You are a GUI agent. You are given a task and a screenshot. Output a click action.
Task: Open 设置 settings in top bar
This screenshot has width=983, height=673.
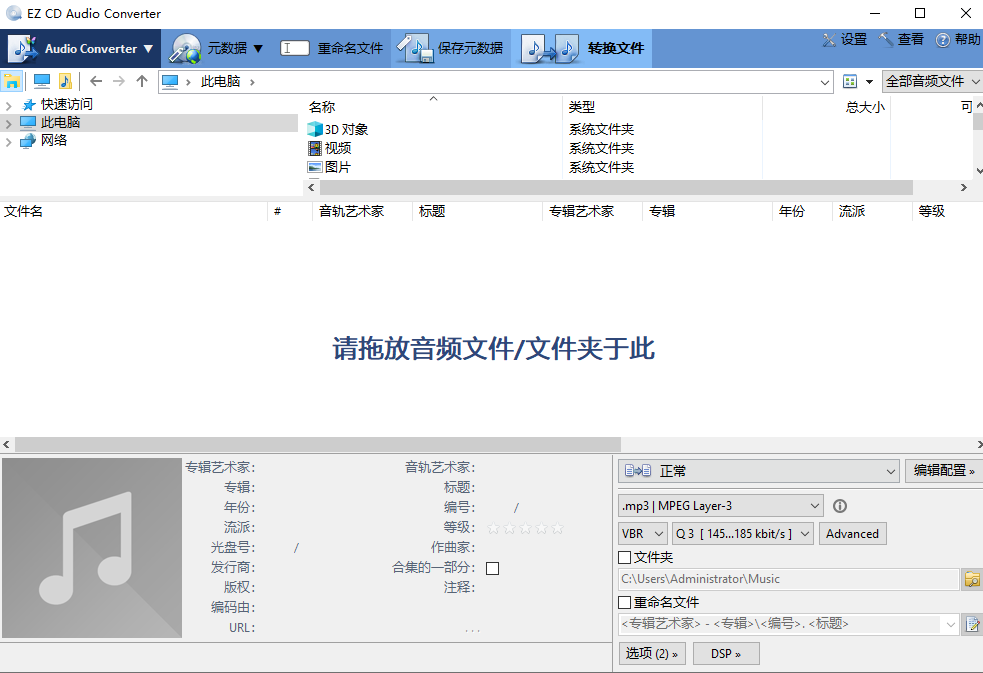pyautogui.click(x=845, y=39)
